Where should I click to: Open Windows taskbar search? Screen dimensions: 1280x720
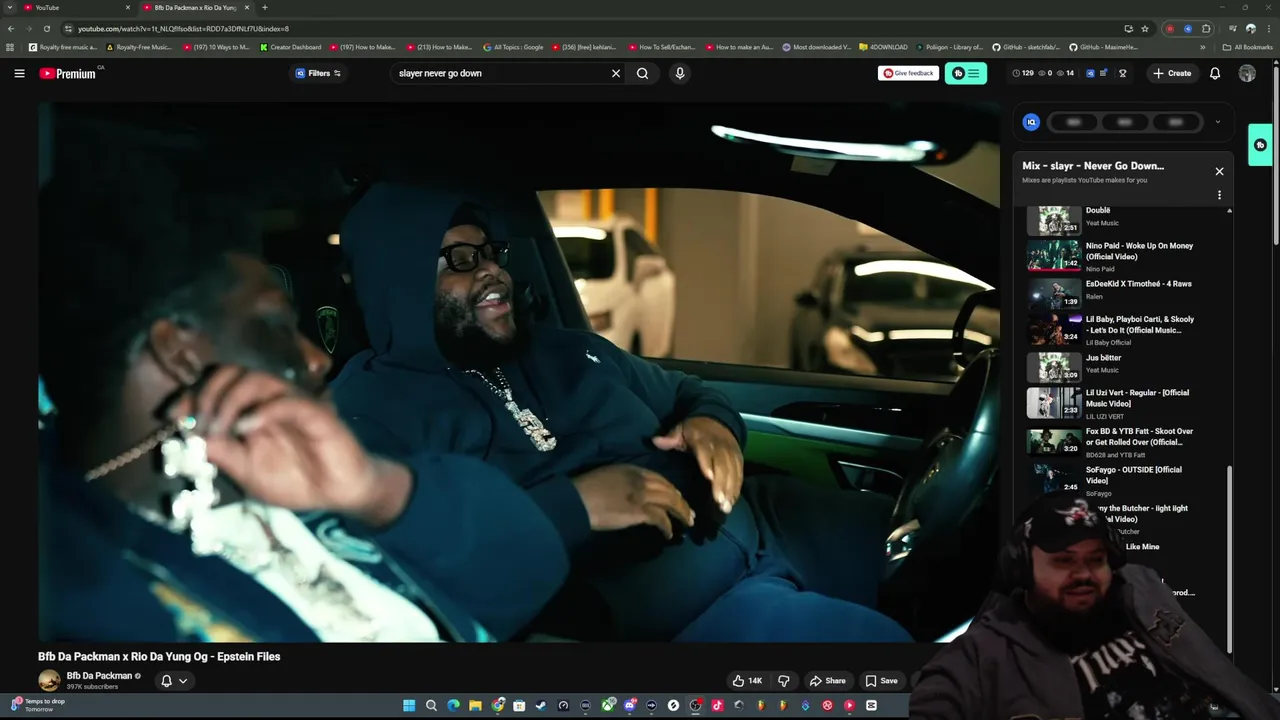[x=431, y=705]
